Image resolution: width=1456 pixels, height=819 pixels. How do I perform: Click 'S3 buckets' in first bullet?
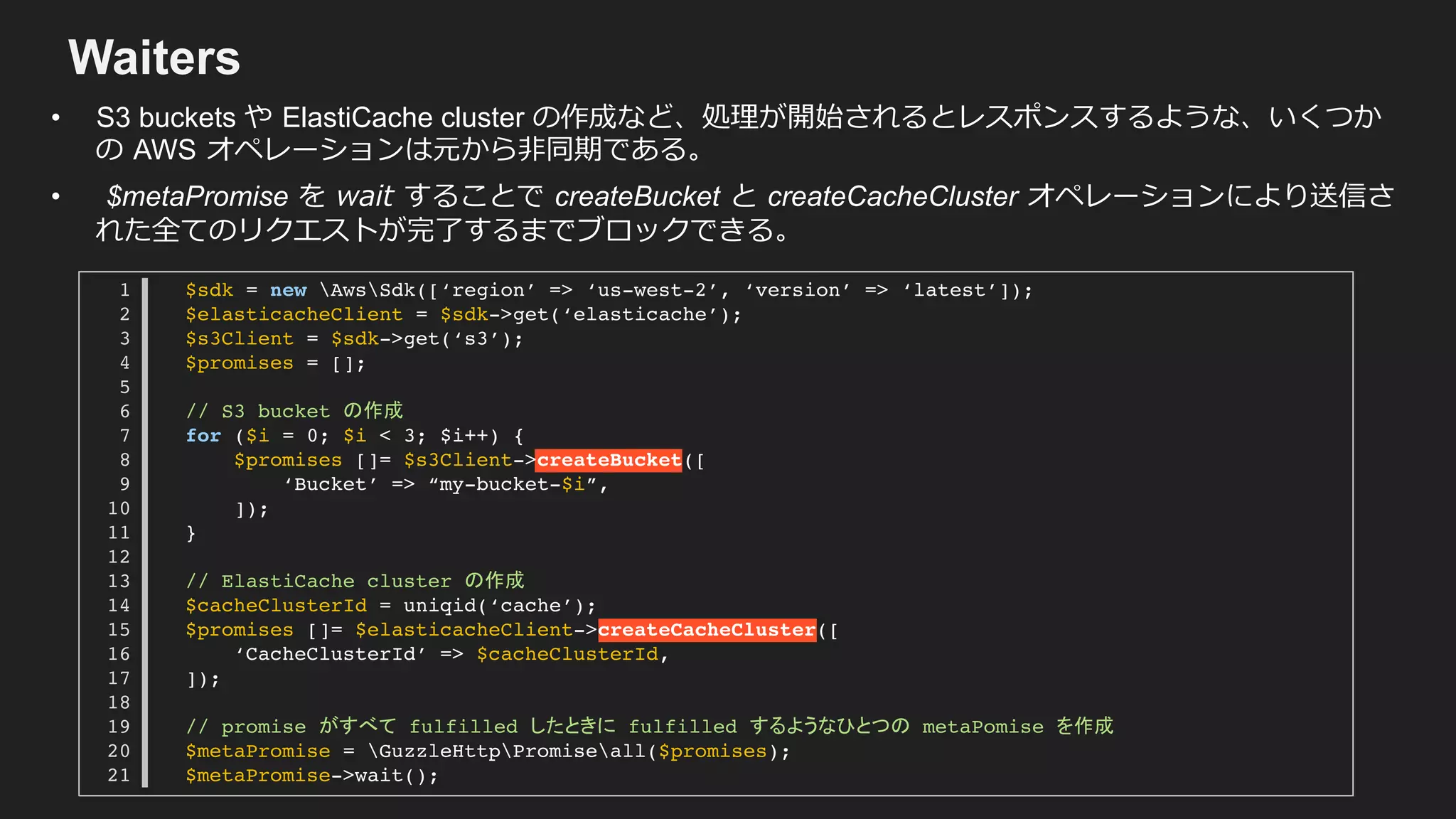point(166,117)
